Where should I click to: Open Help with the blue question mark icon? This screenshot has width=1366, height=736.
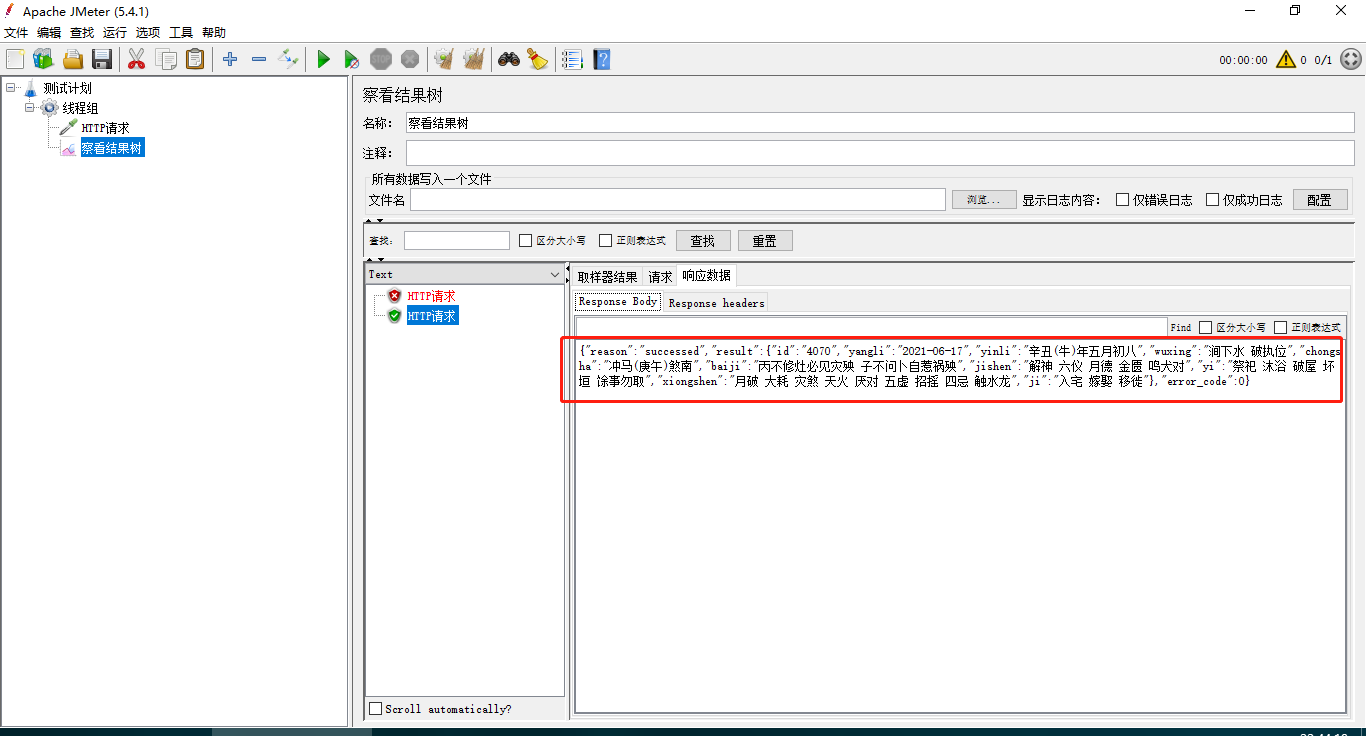601,59
